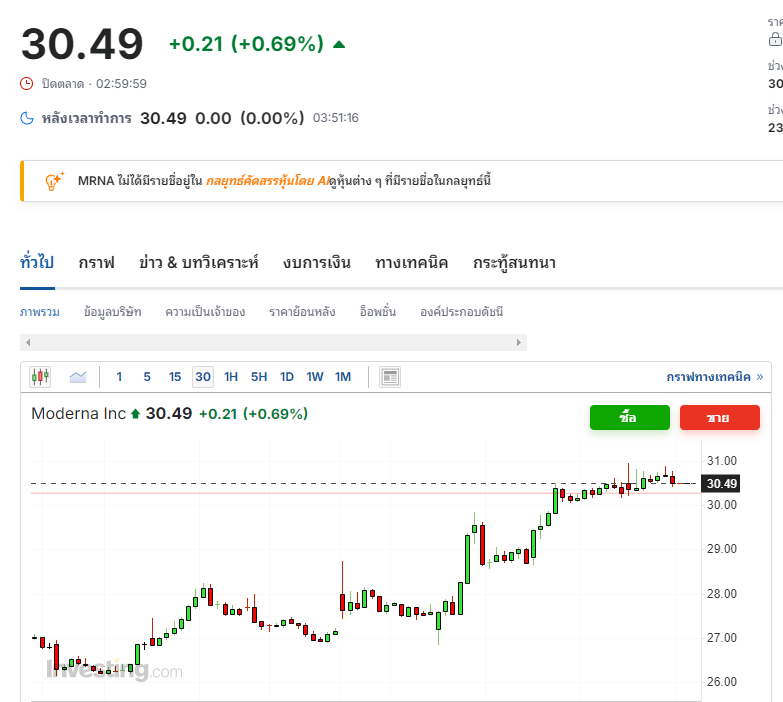The image size is (783, 702).
Task: Set the chart interval to 5 minutes
Action: click(x=147, y=377)
